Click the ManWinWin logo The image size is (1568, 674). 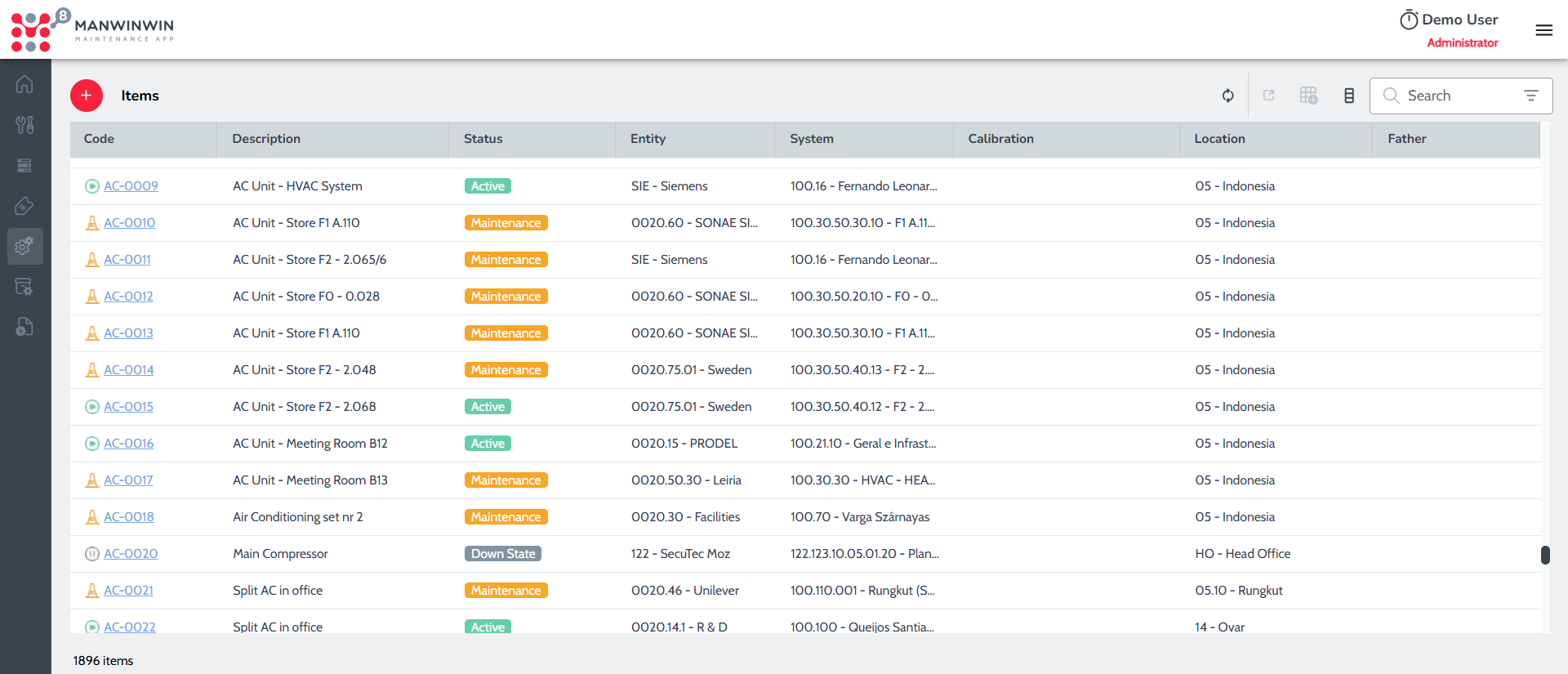pos(91,29)
